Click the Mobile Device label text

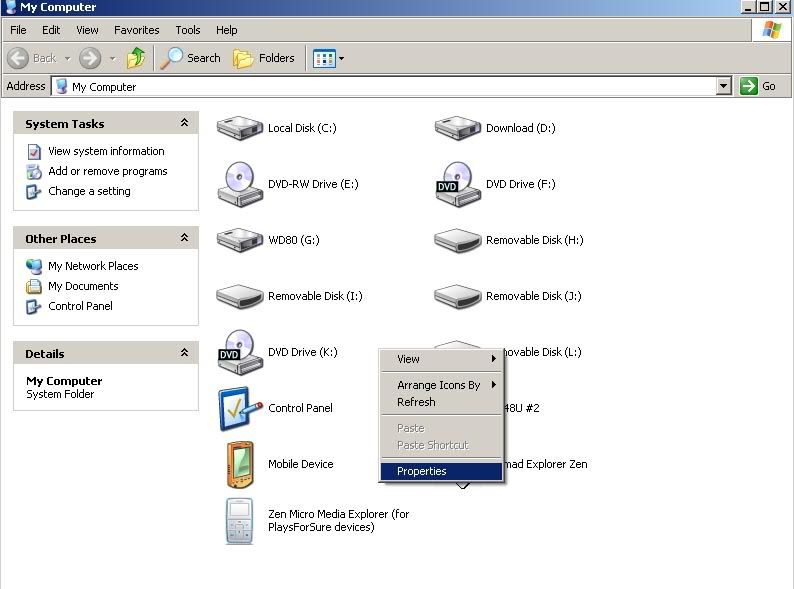(301, 464)
